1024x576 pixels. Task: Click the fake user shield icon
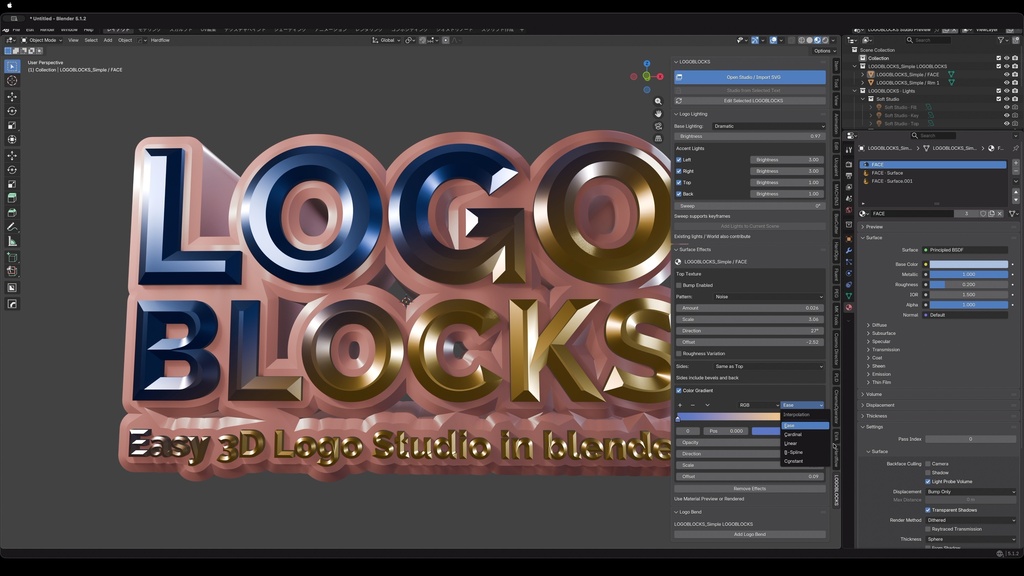[984, 214]
